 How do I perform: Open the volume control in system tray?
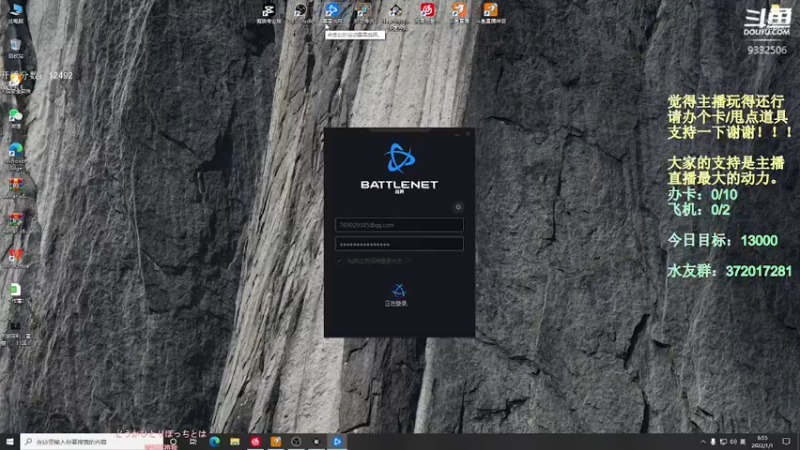pos(733,442)
